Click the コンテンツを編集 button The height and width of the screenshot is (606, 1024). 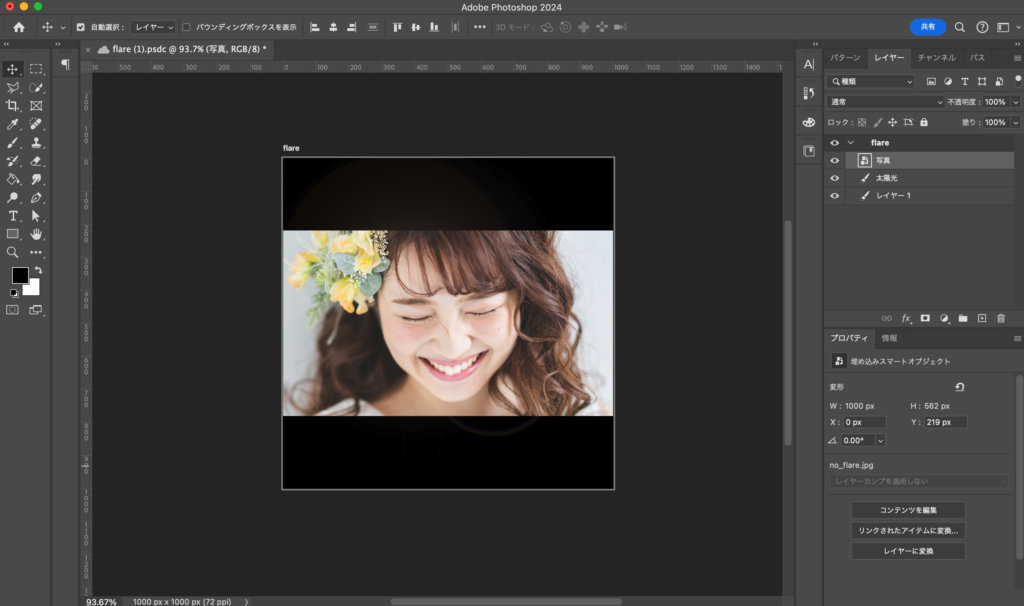908,510
